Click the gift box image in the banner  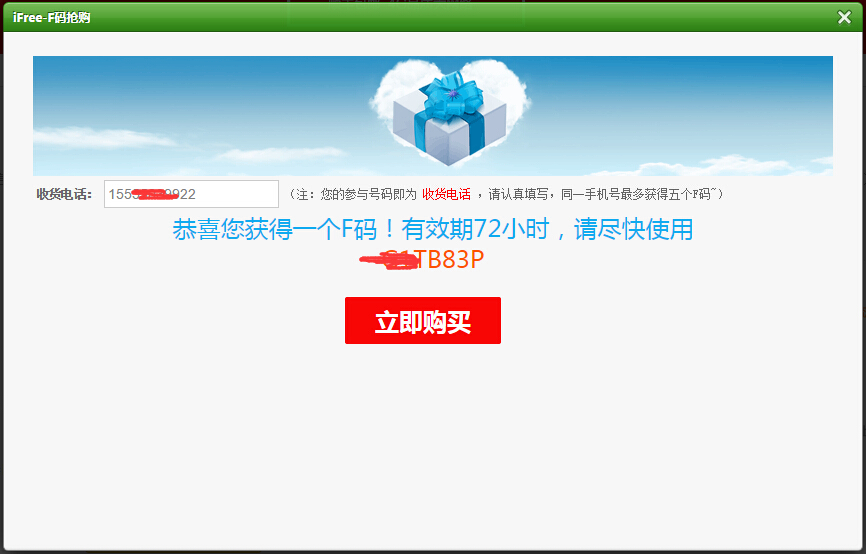coord(449,119)
